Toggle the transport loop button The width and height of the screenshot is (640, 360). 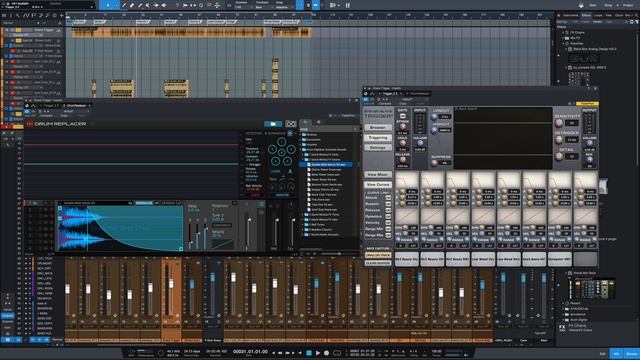[x=337, y=353]
